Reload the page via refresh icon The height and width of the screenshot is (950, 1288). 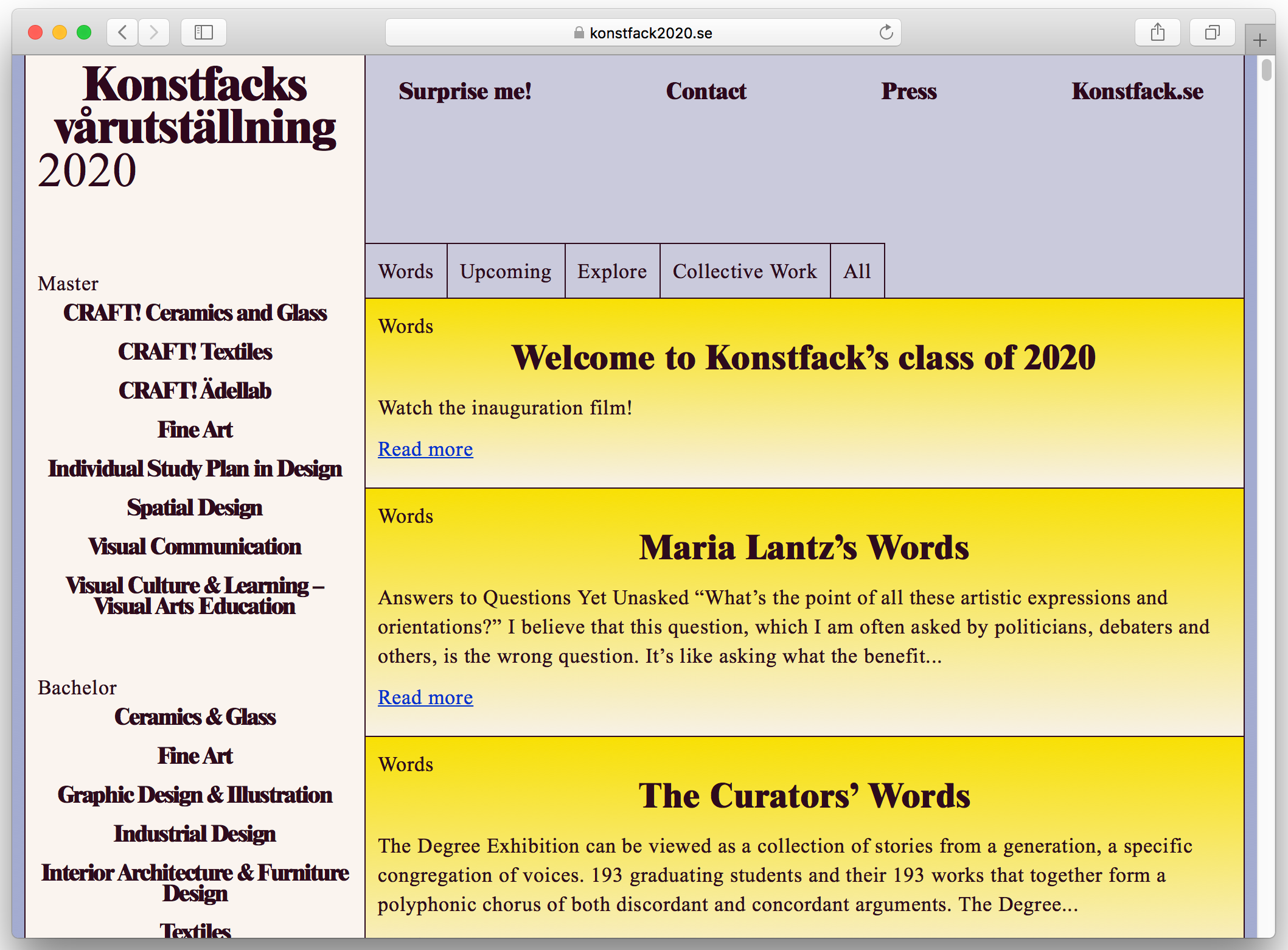coord(886,32)
